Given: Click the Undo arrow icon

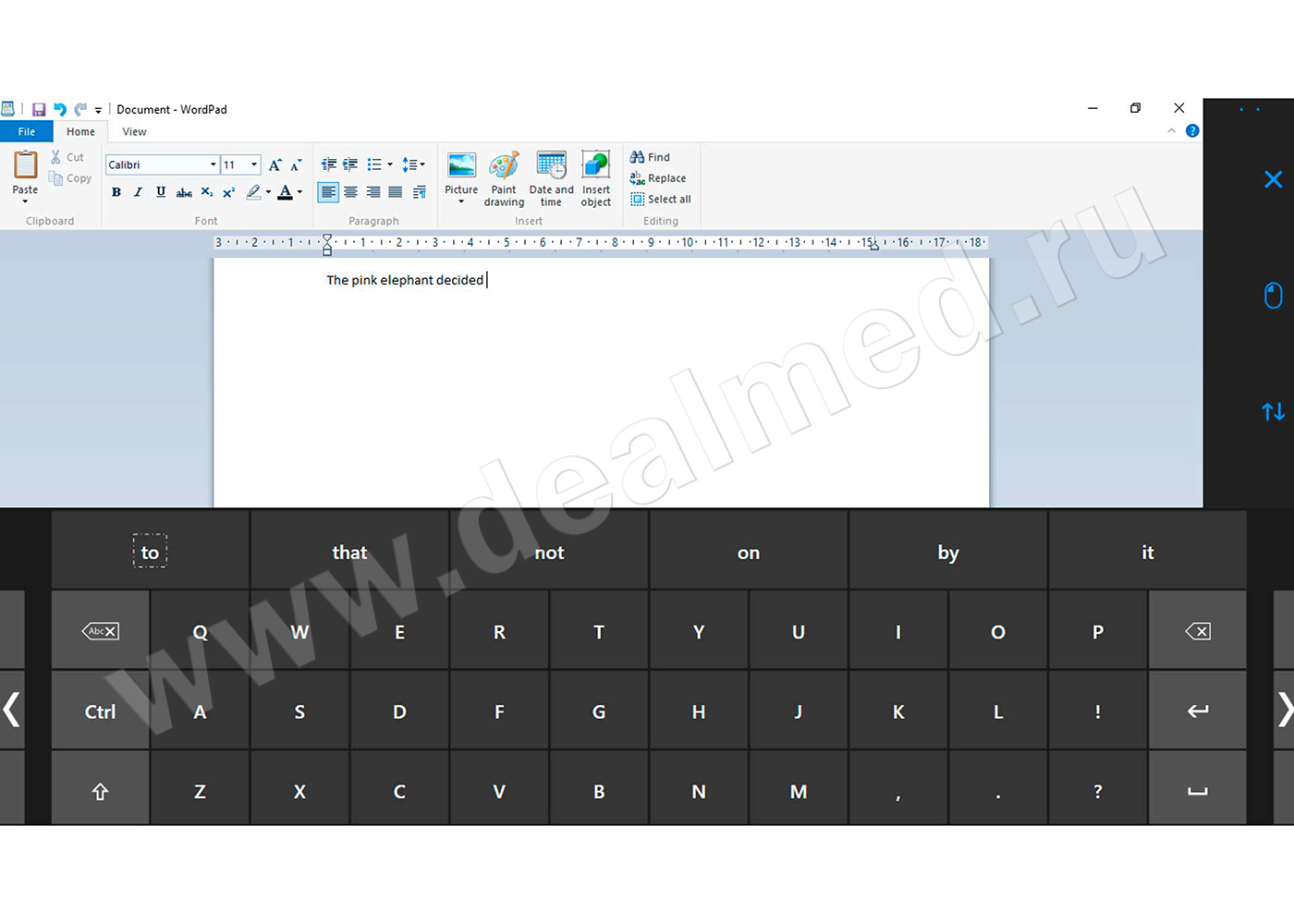Looking at the screenshot, I should (60, 109).
